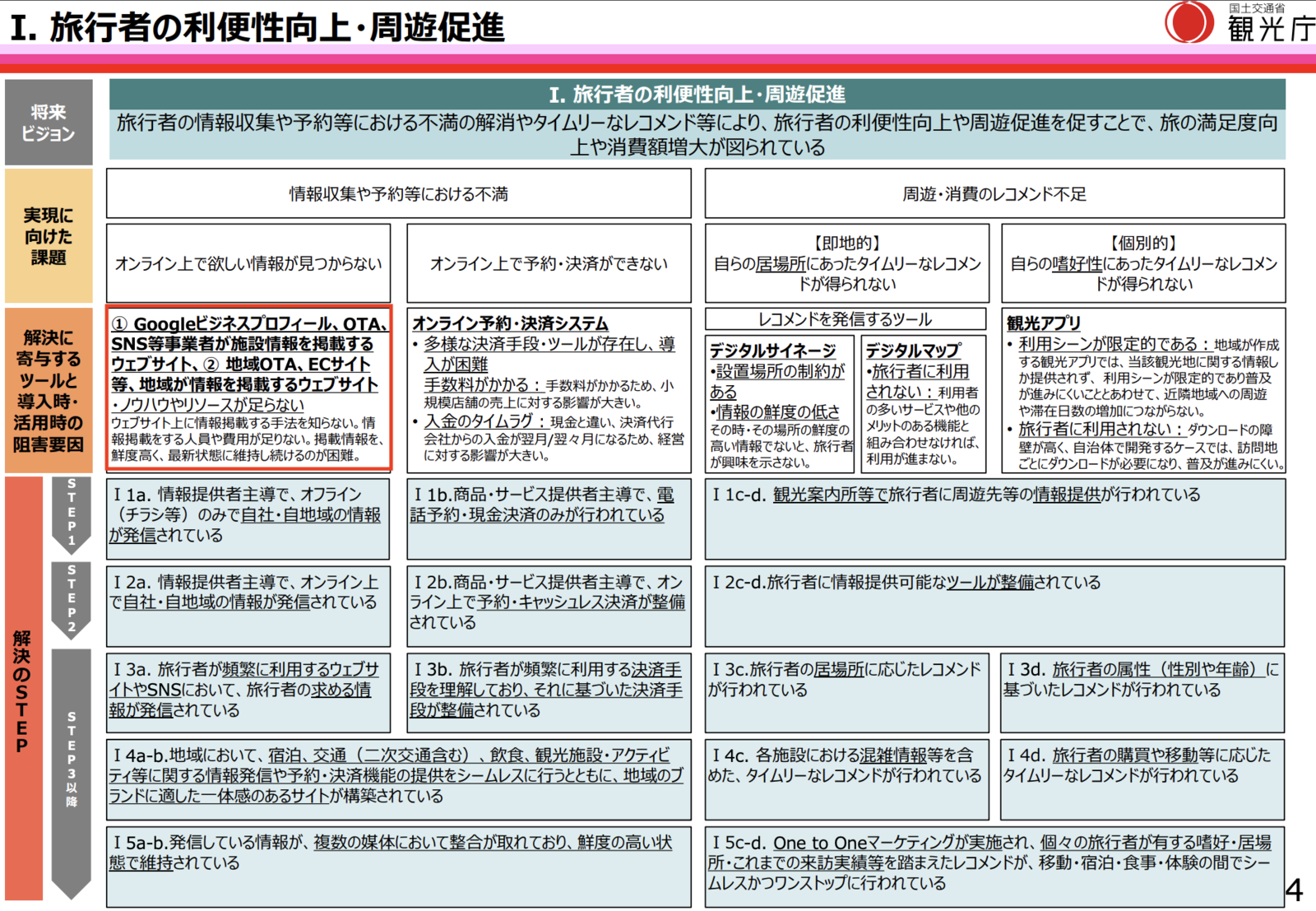Click the STEP1 arrow marker
The image size is (1316, 911).
pos(72,515)
